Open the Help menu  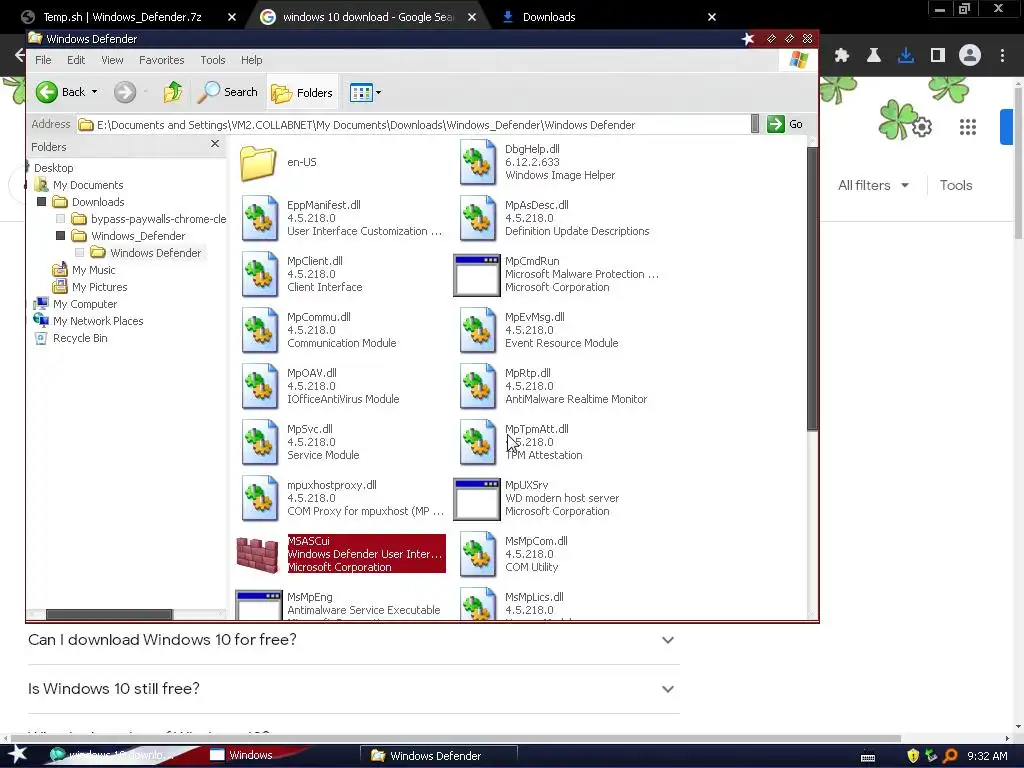pyautogui.click(x=251, y=60)
